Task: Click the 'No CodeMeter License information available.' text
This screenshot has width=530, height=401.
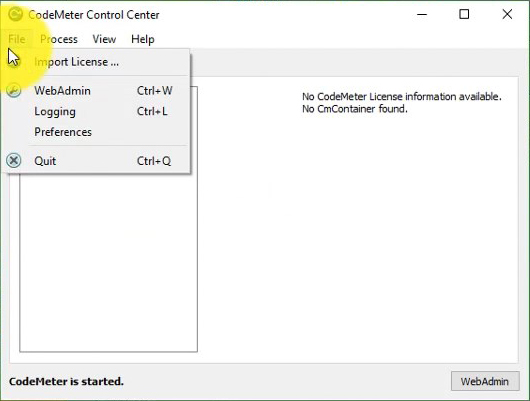Action: click(402, 97)
